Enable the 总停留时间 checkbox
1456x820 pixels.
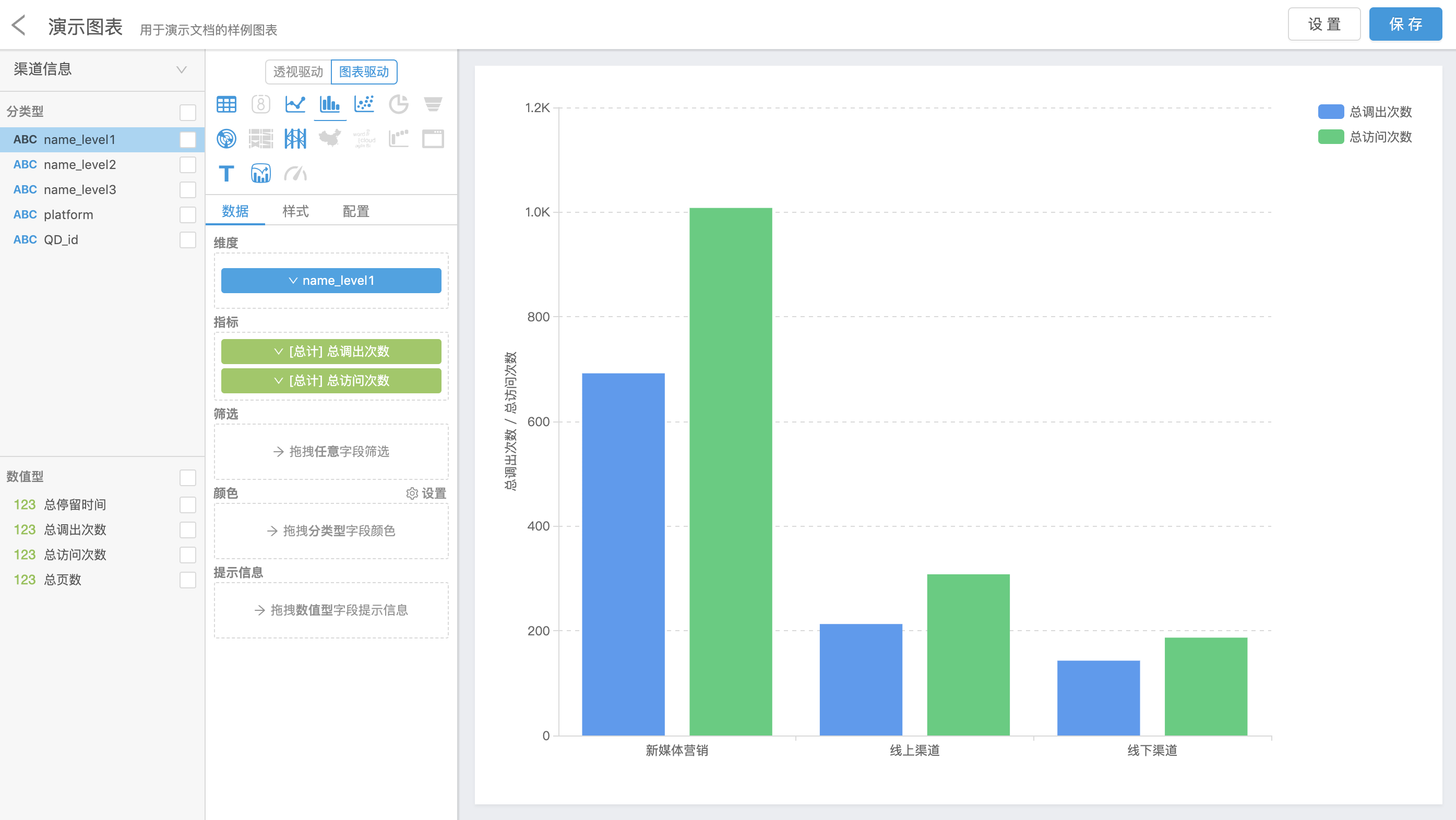click(188, 504)
